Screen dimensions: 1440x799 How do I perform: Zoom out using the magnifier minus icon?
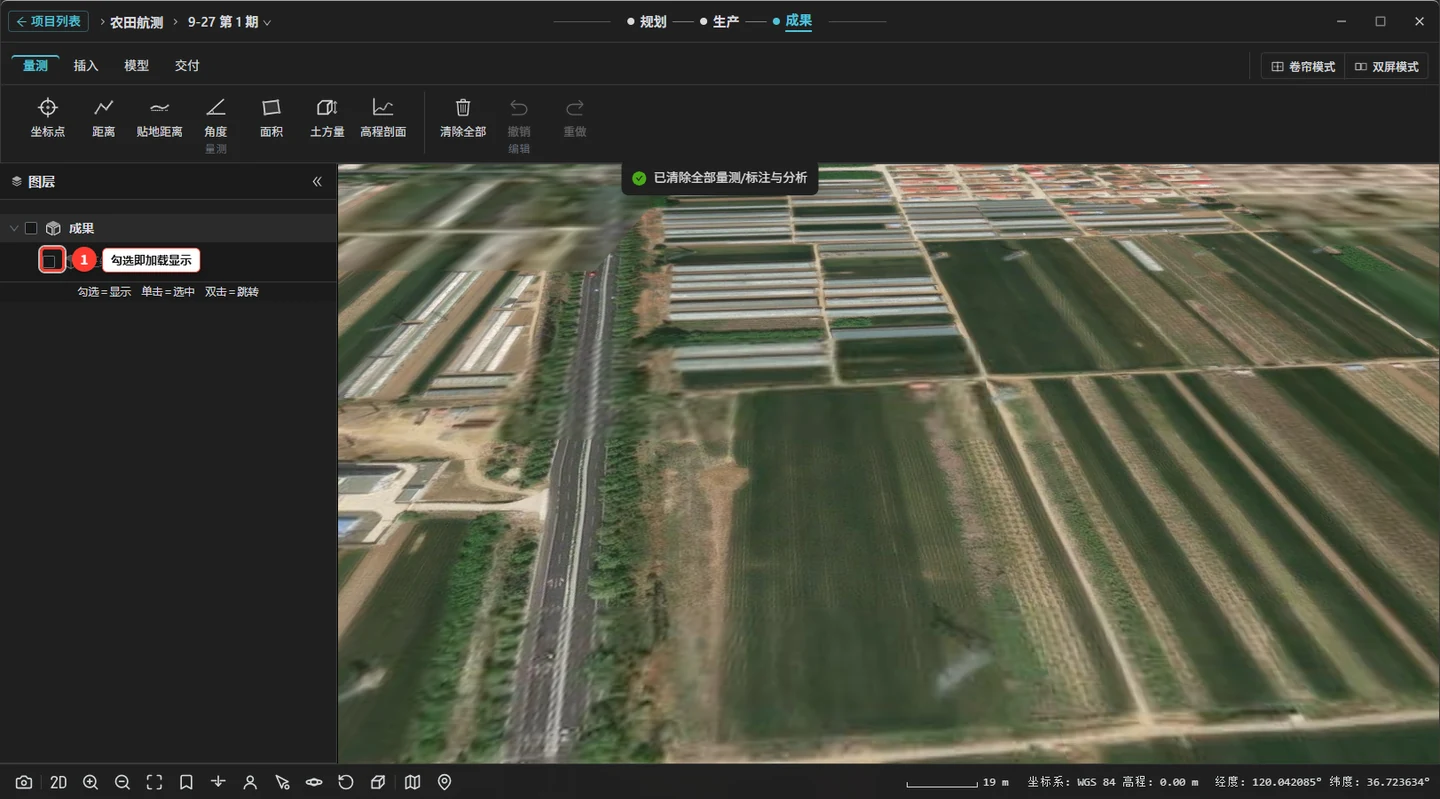tap(122, 782)
